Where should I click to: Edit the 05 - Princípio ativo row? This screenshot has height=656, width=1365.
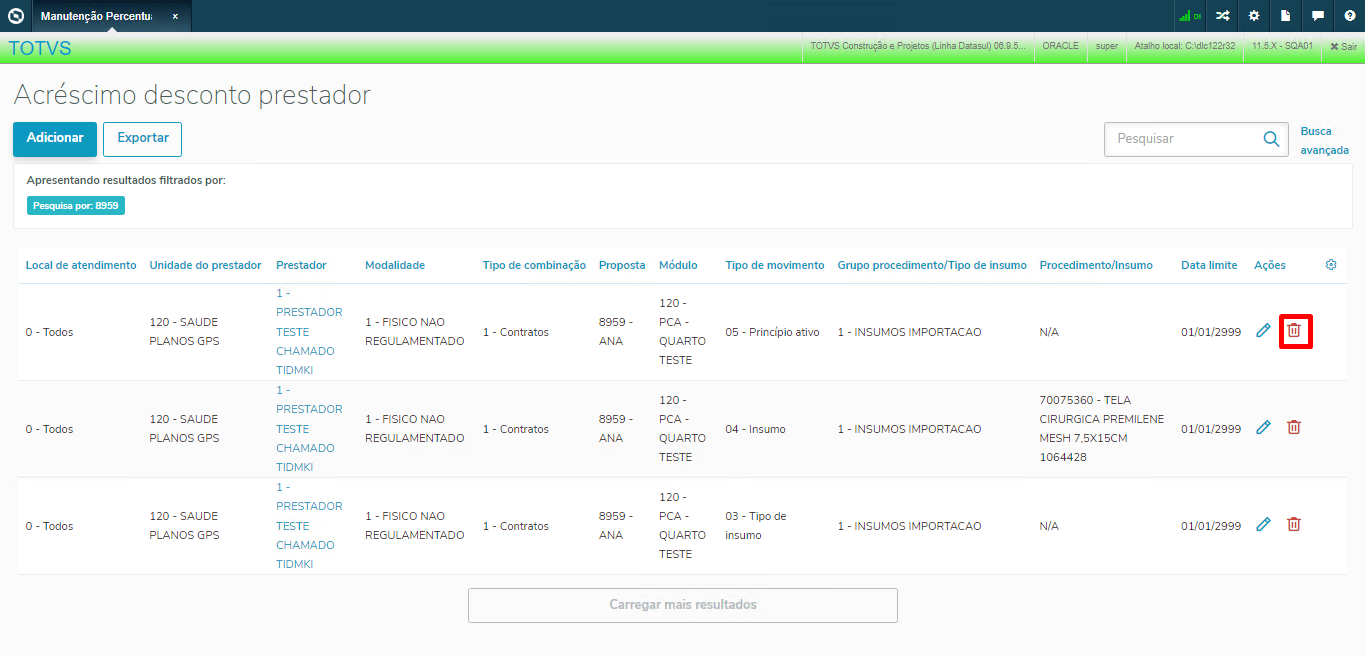click(x=1263, y=330)
